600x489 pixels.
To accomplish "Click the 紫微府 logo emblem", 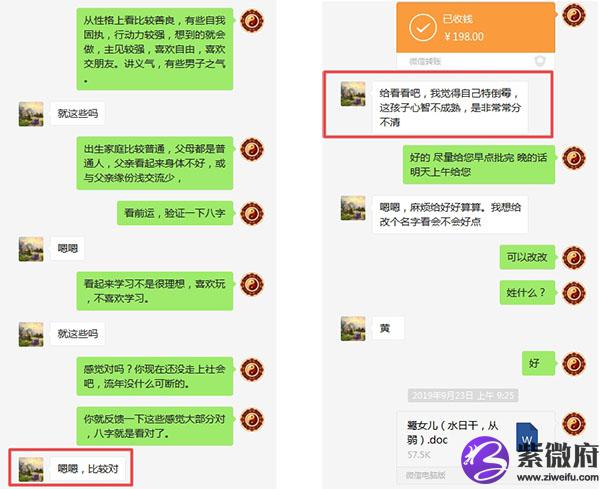I will pyautogui.click(x=485, y=458).
